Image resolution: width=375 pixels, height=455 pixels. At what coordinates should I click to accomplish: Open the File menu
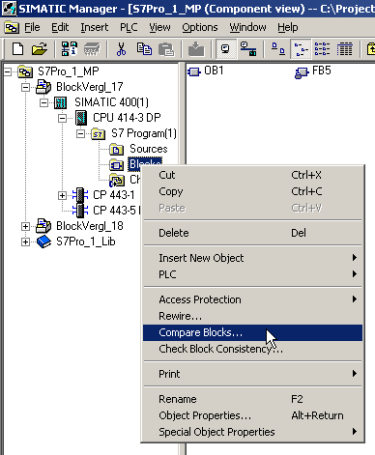32,27
